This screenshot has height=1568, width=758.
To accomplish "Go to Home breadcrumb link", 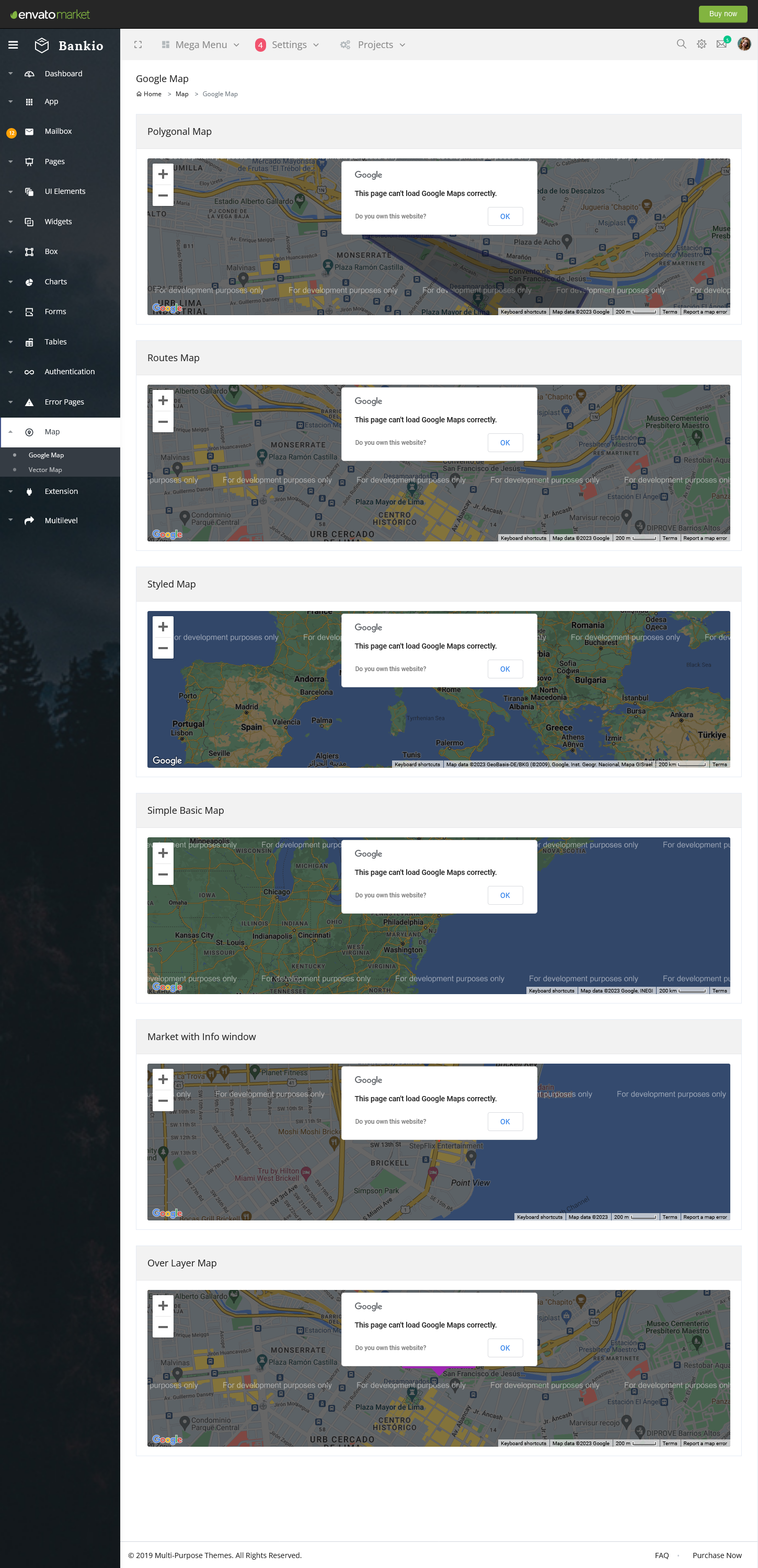I will point(149,95).
